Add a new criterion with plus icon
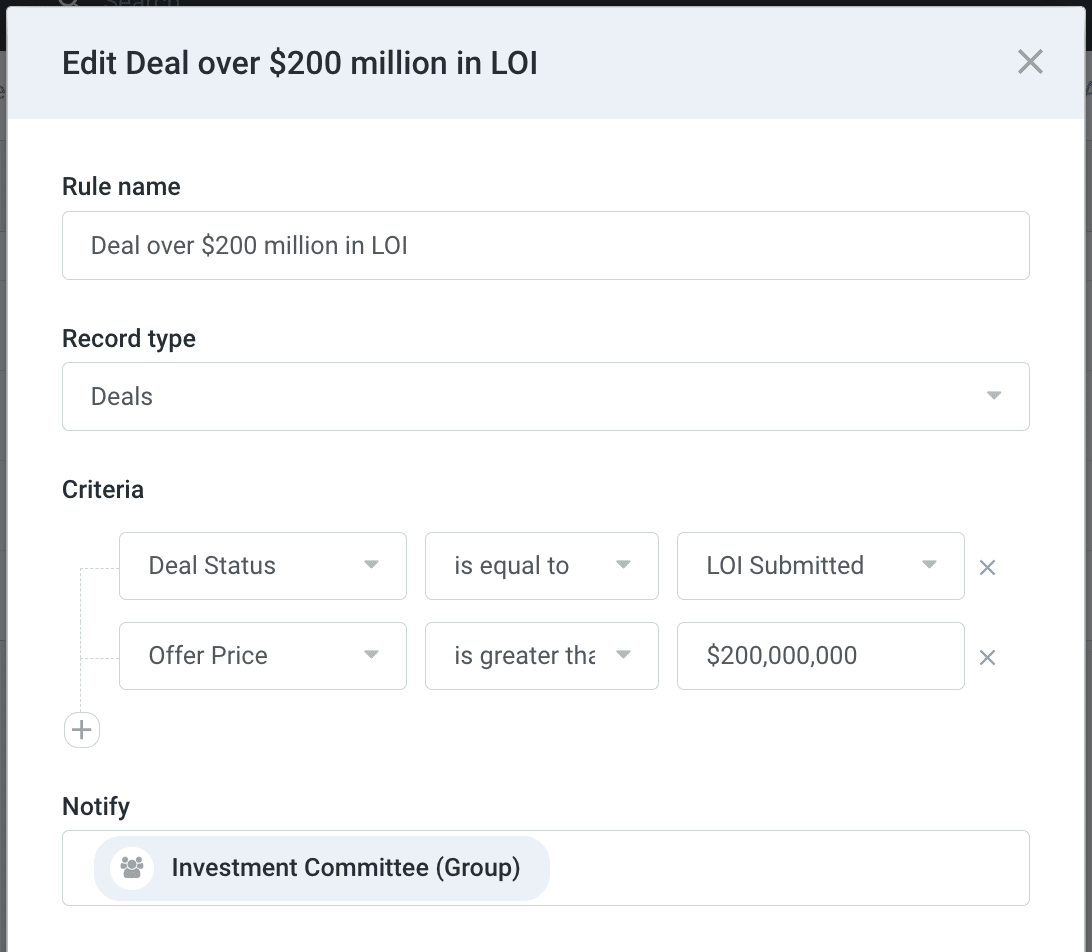Screen dimensions: 1092x952 coord(82,730)
